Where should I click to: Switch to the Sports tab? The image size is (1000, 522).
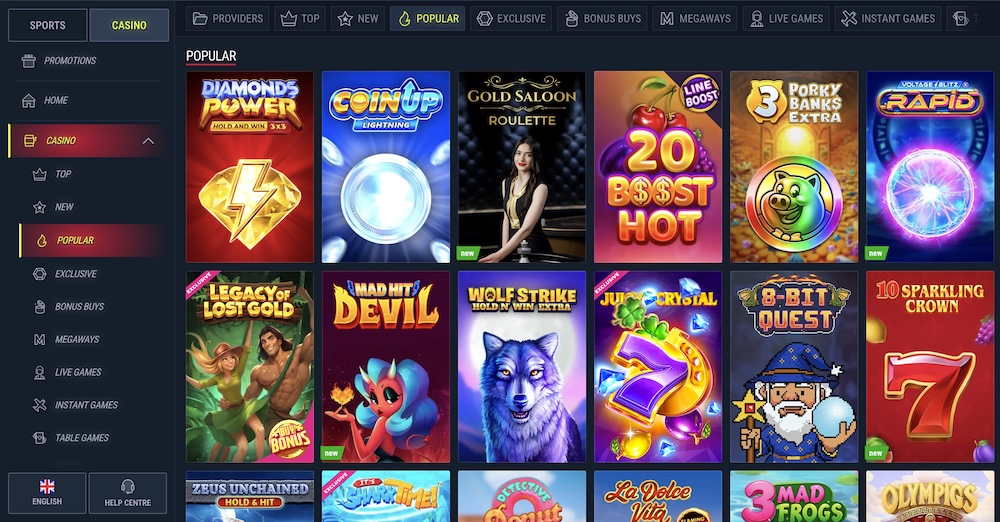[x=47, y=25]
